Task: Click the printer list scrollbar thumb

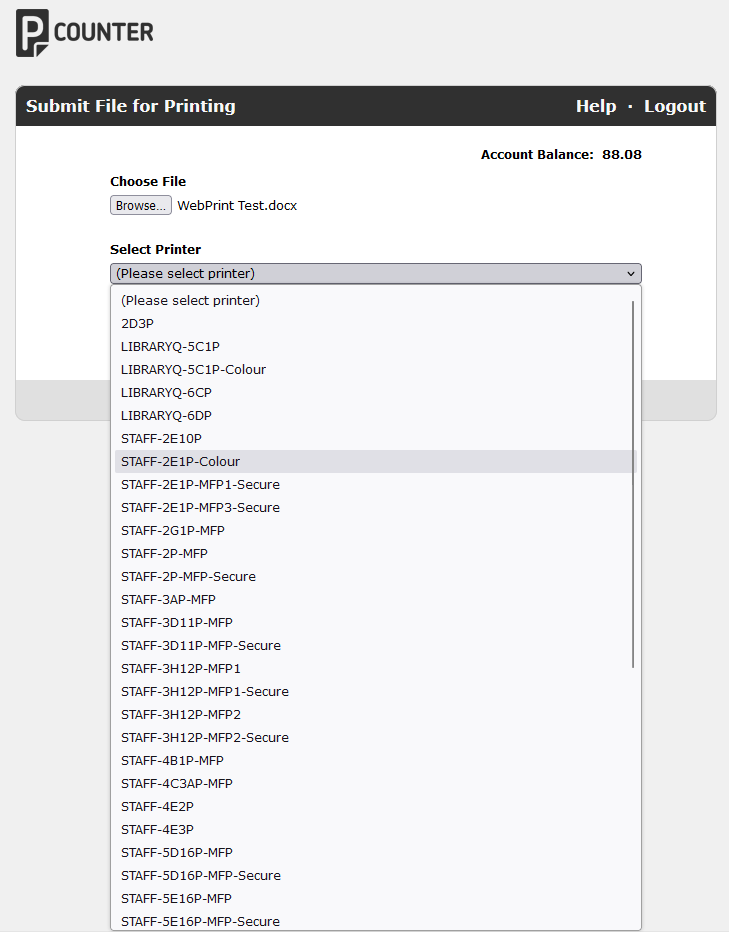Action: click(633, 484)
